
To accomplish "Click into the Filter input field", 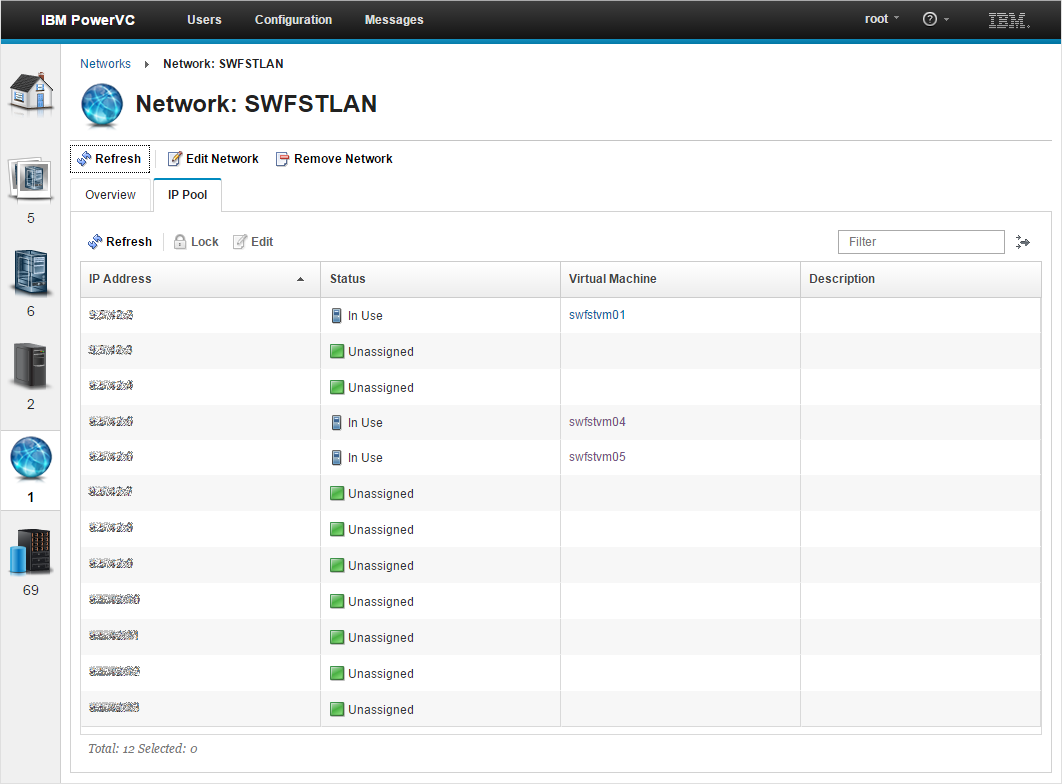I will [921, 242].
